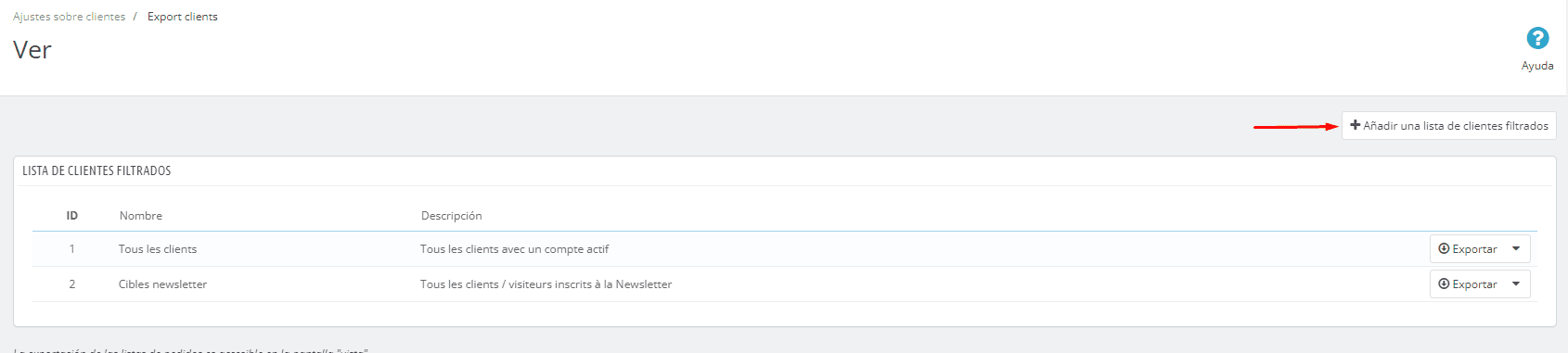Click description Tous les clients avec compte actif

514,249
